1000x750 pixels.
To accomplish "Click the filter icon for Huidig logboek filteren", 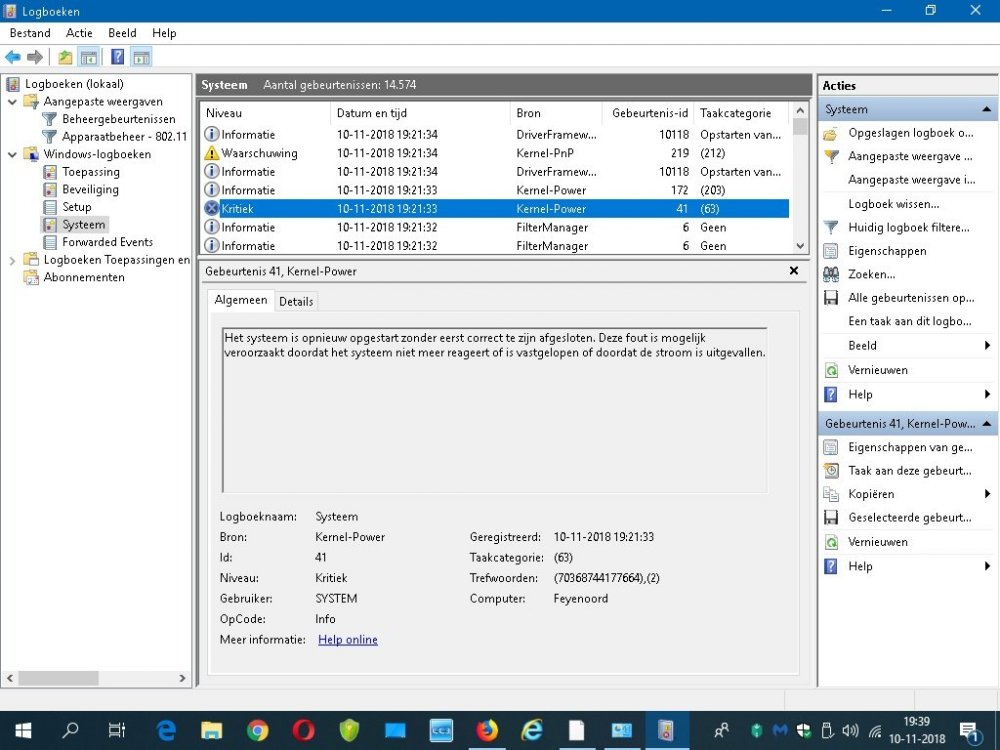I will [830, 227].
